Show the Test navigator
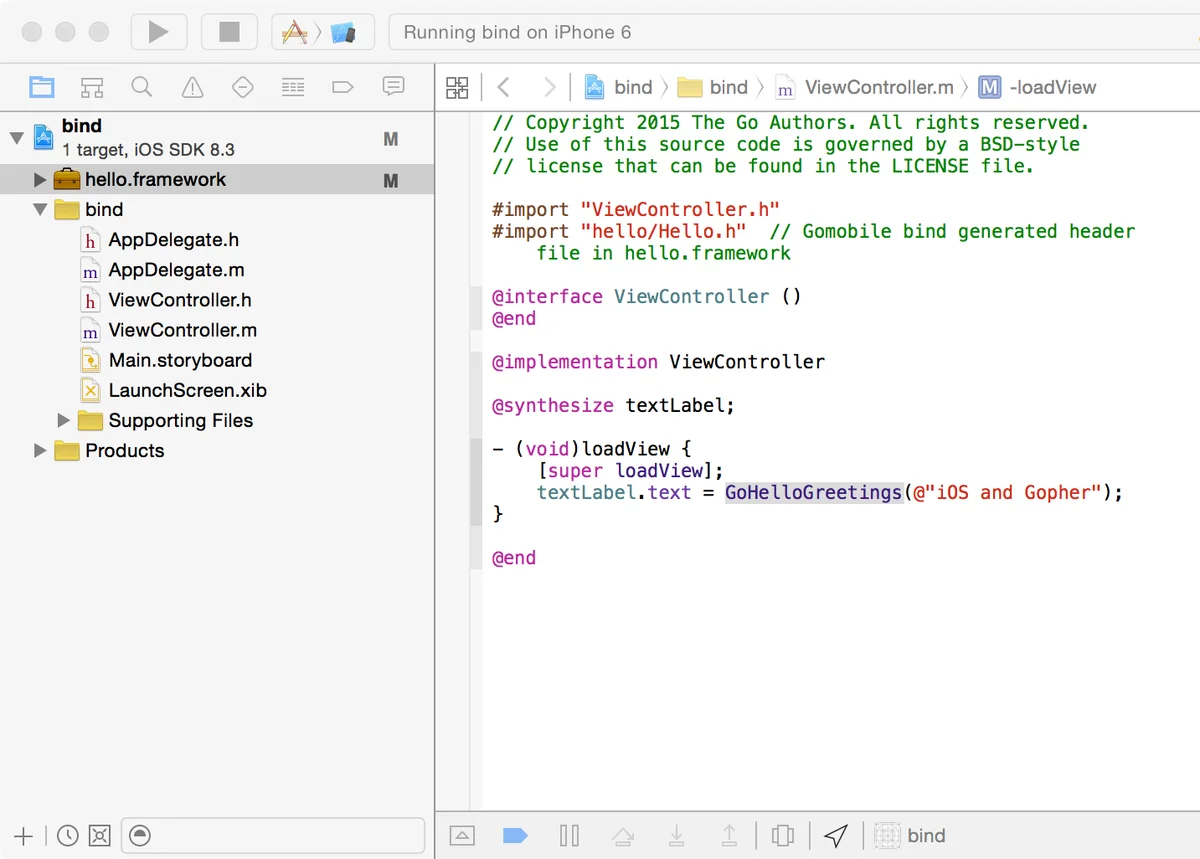 (x=242, y=87)
